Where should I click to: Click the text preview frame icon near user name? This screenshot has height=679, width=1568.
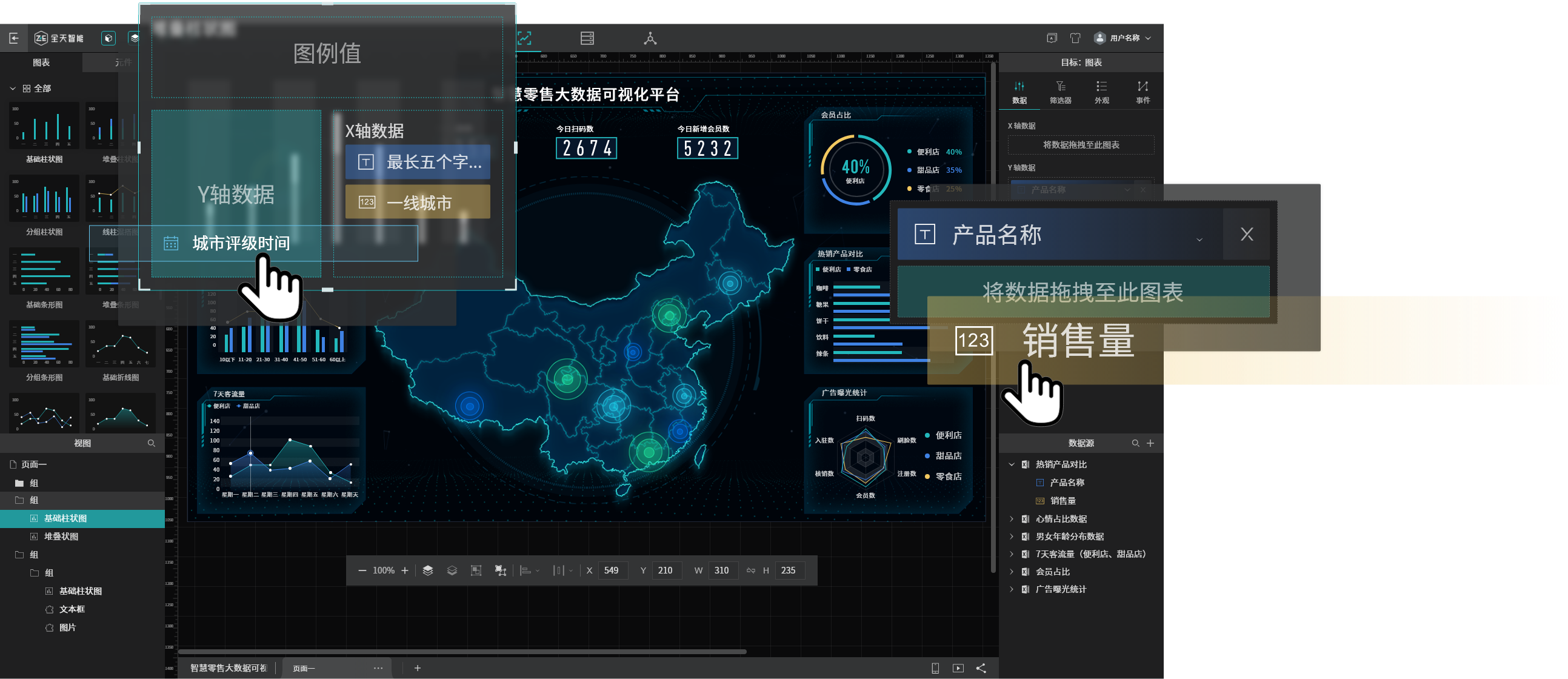(1052, 38)
